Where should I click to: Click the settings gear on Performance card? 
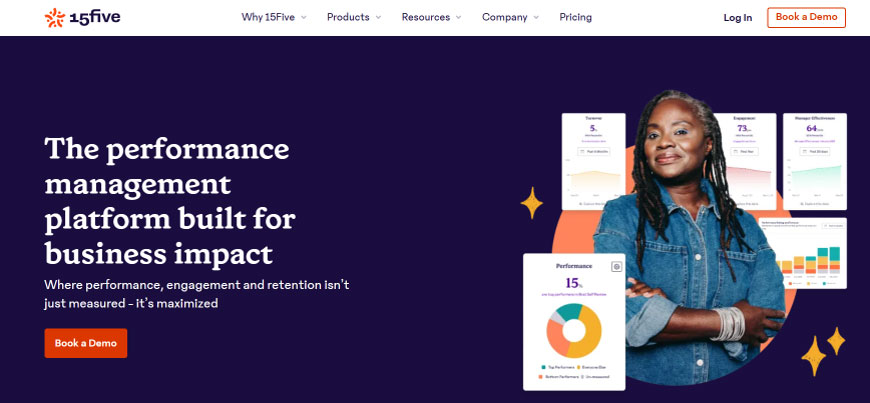[x=616, y=266]
